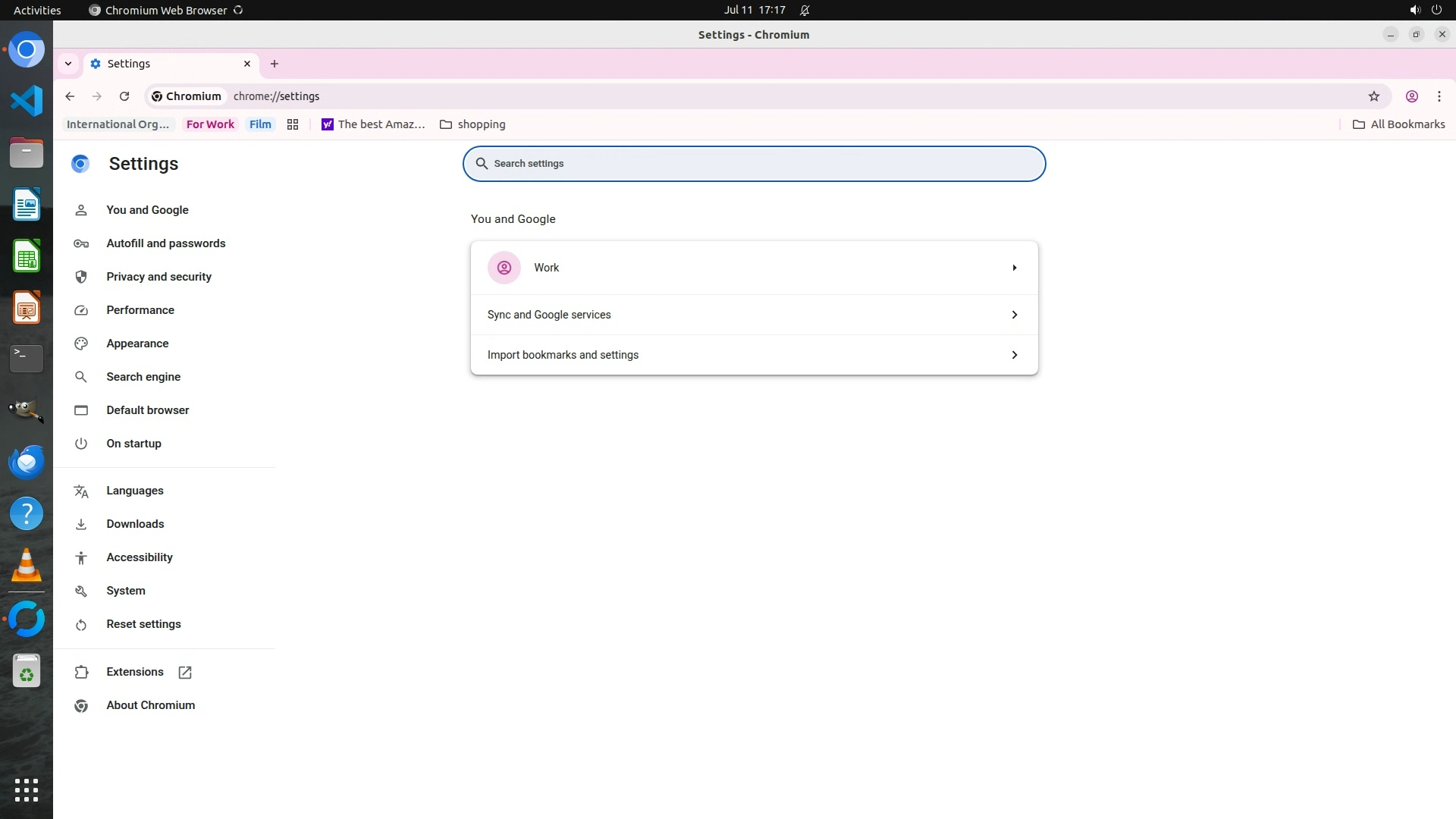
Task: Open the tab search dropdown arrow
Action: [68, 64]
